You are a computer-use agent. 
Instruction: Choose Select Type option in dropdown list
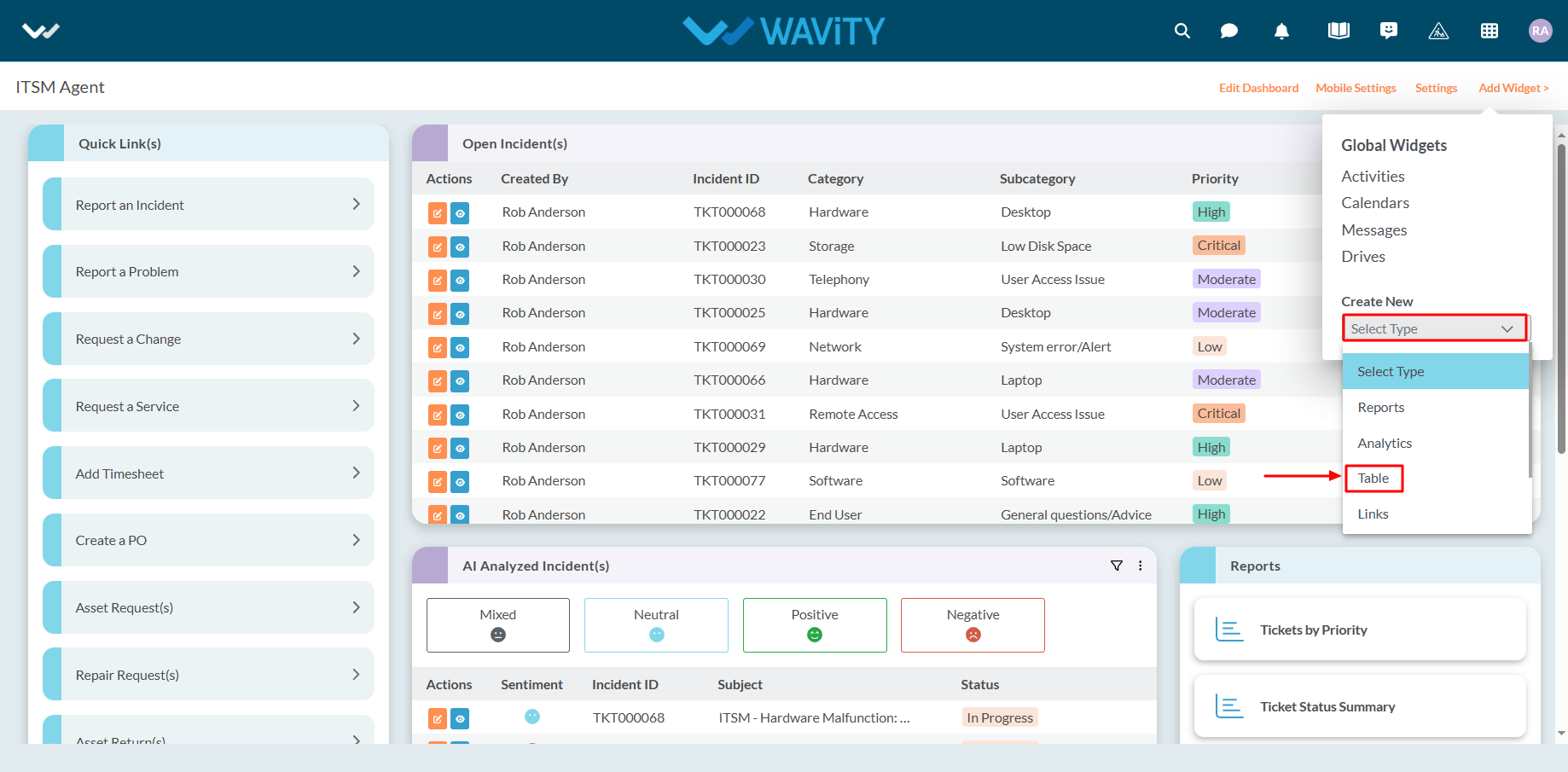(1436, 371)
